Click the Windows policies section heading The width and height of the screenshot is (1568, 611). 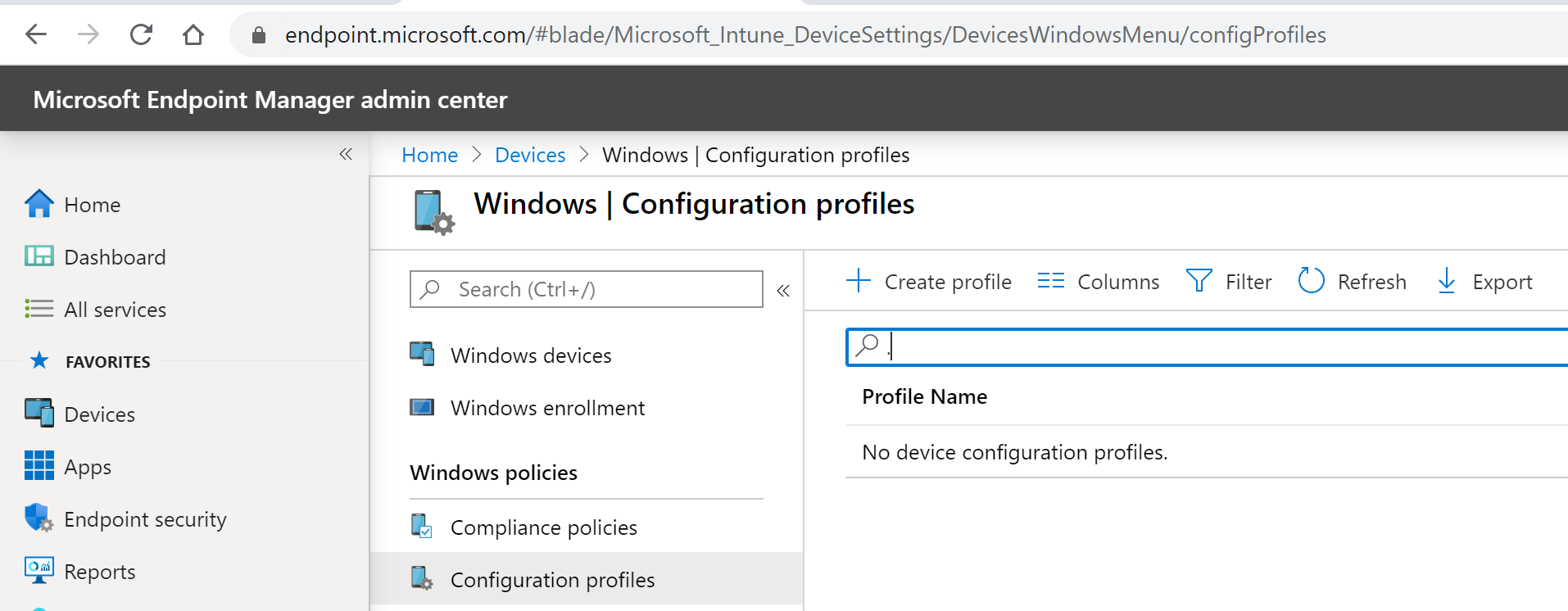point(493,473)
